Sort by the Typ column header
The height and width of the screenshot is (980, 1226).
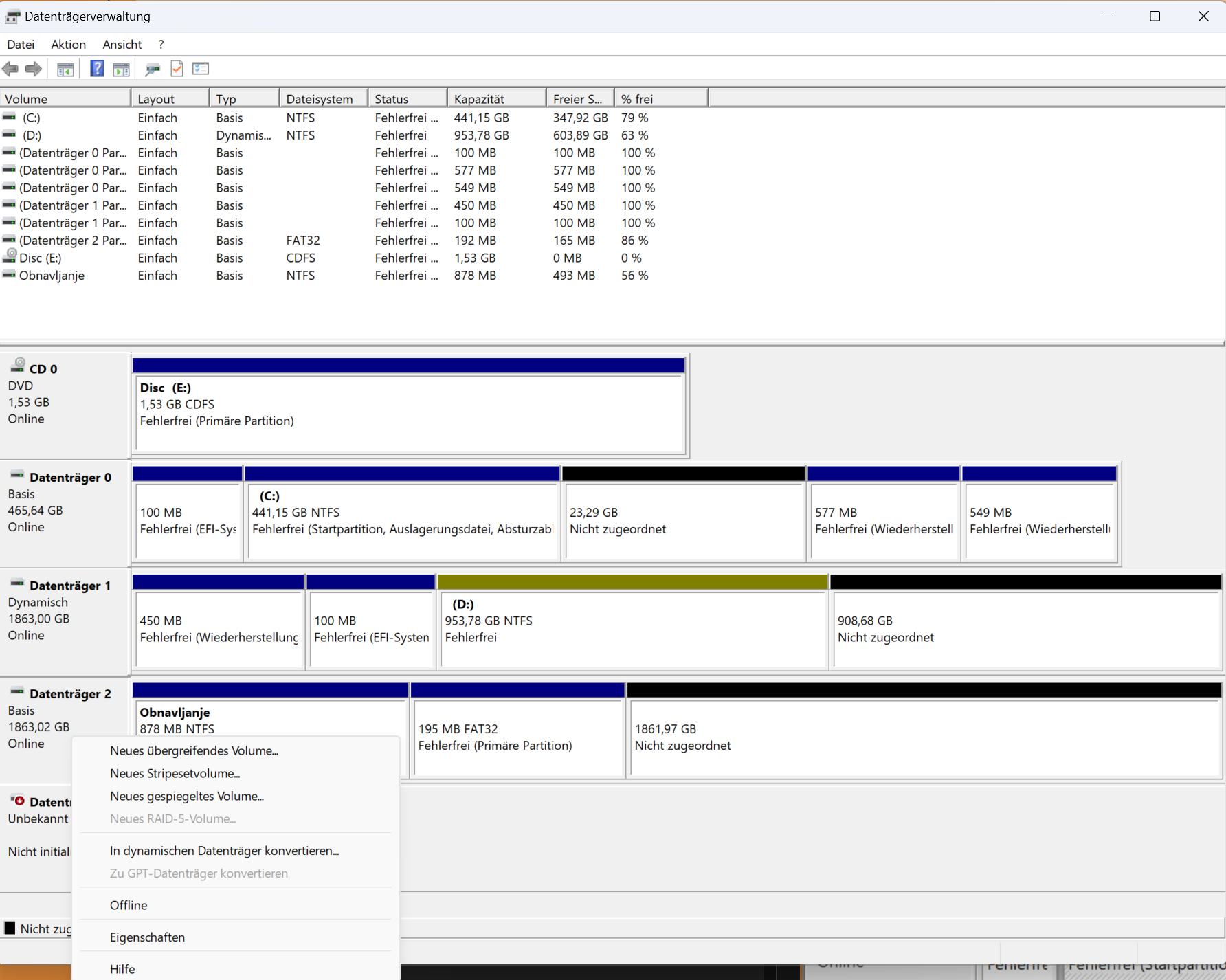coord(245,99)
